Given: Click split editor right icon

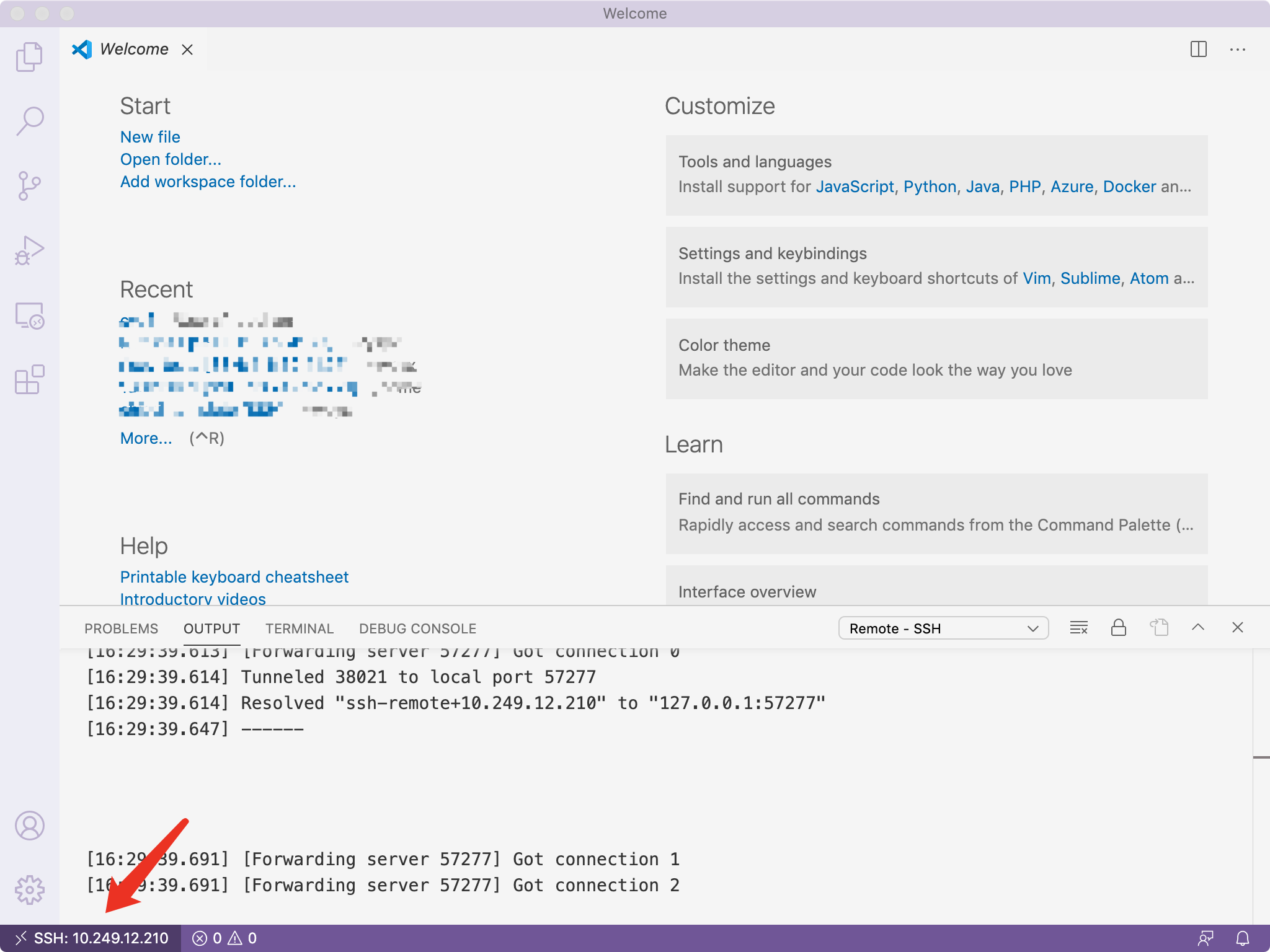Looking at the screenshot, I should click(1198, 50).
